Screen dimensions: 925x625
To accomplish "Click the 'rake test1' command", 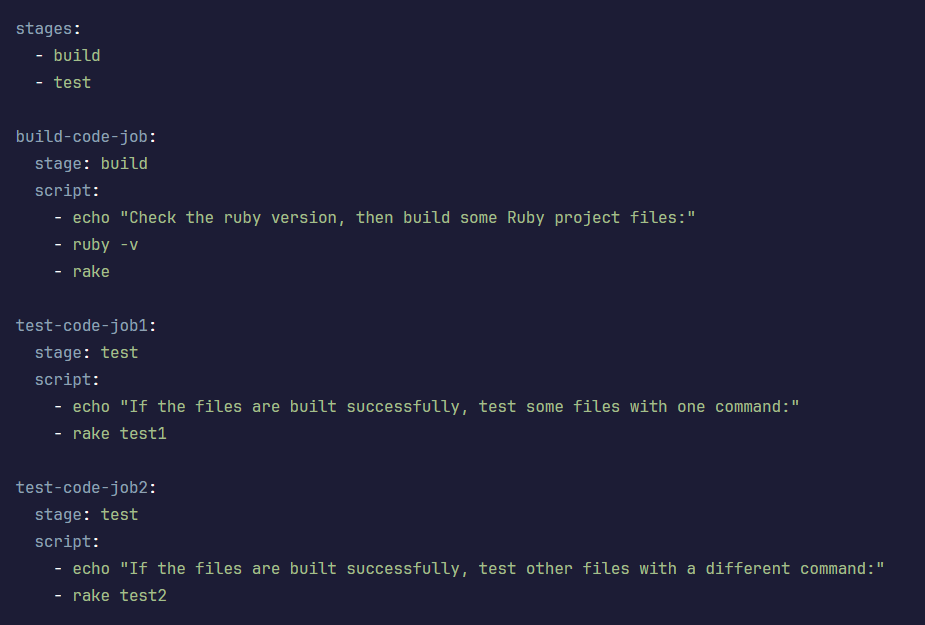I will click(119, 433).
